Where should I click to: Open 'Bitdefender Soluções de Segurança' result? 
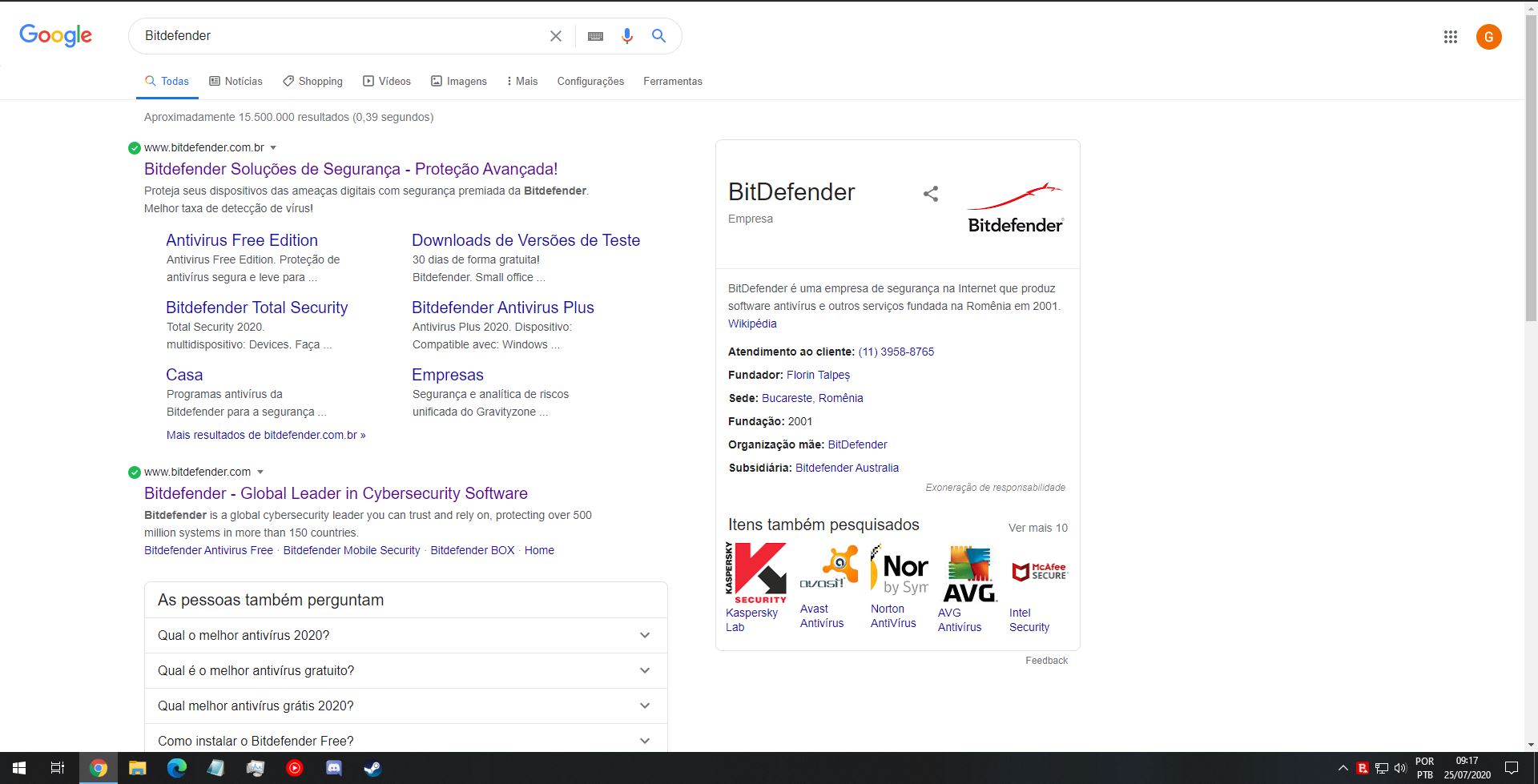pyautogui.click(x=351, y=169)
